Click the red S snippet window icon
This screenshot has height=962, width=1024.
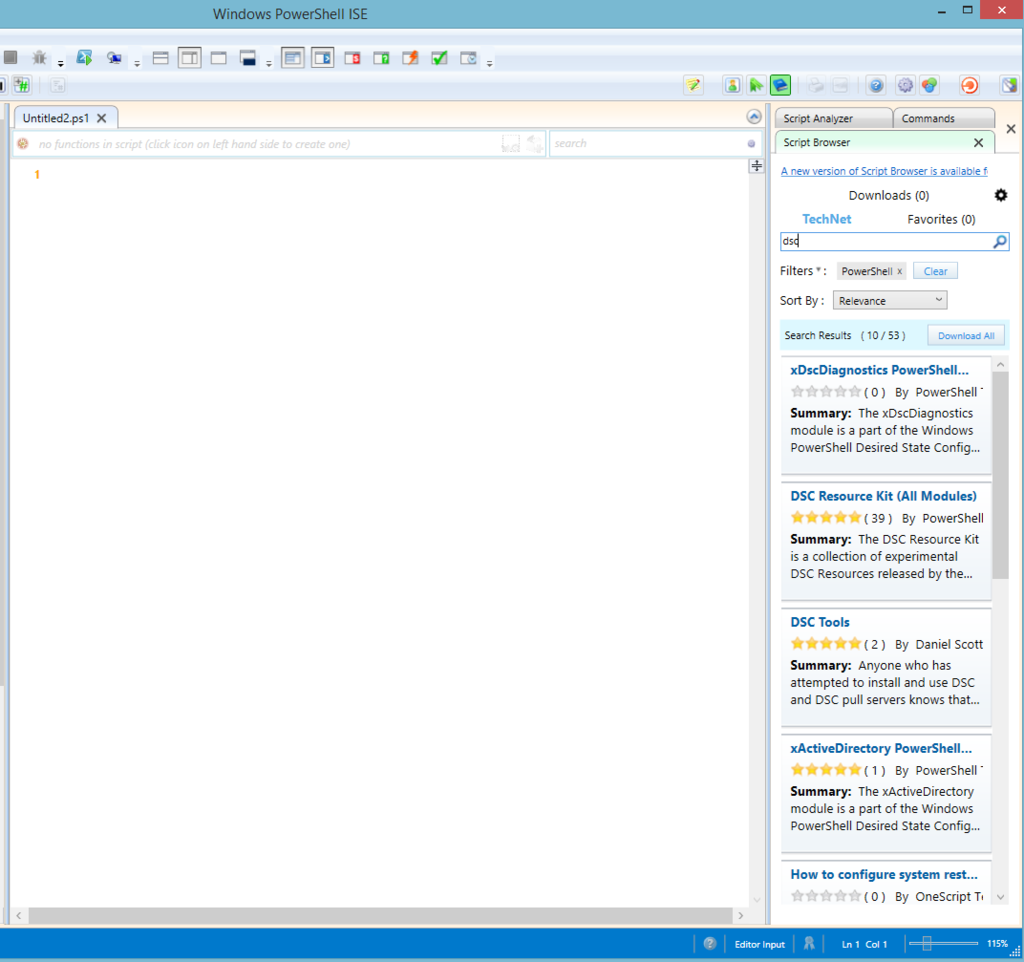pos(353,58)
